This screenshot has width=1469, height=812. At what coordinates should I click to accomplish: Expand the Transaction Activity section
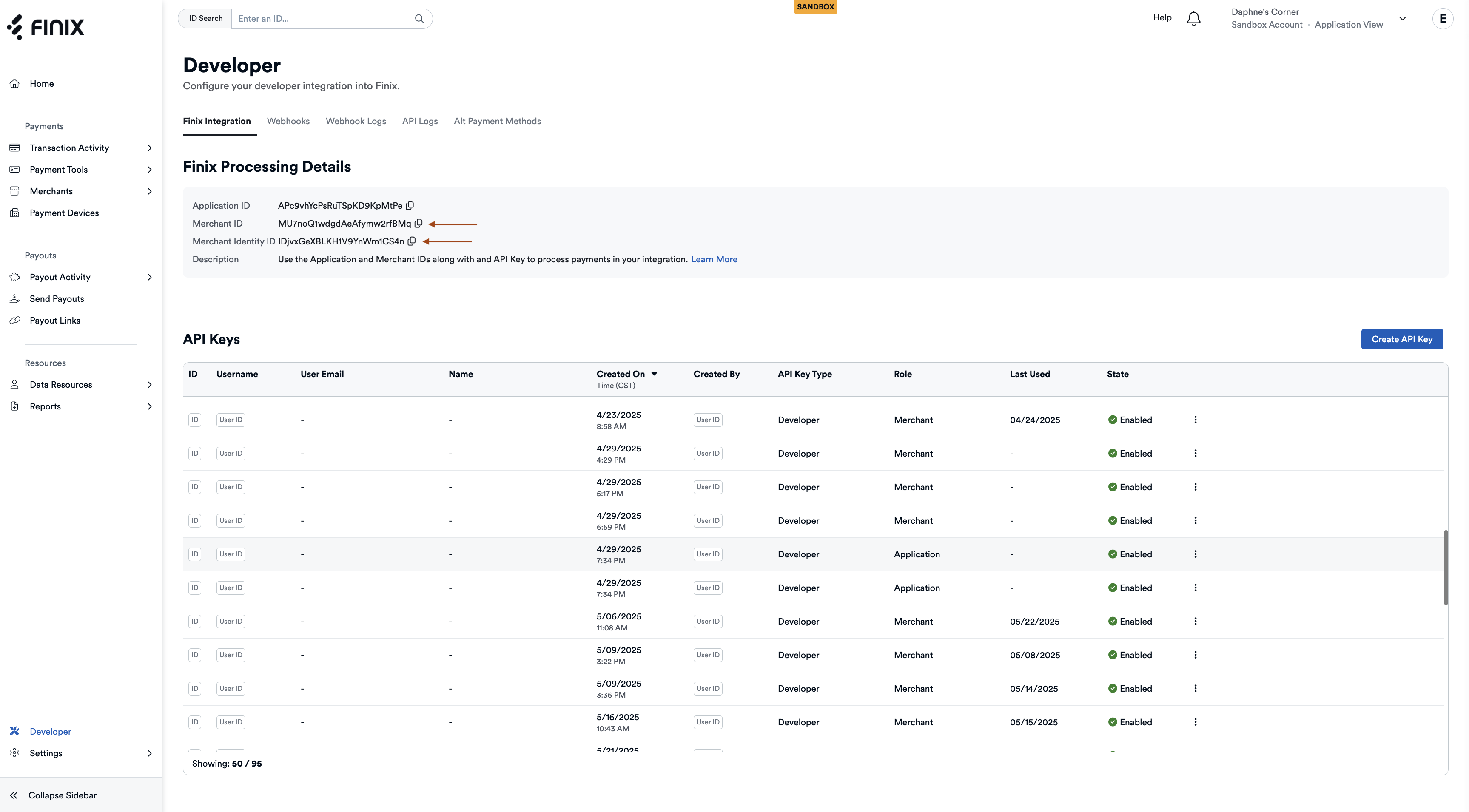click(149, 148)
